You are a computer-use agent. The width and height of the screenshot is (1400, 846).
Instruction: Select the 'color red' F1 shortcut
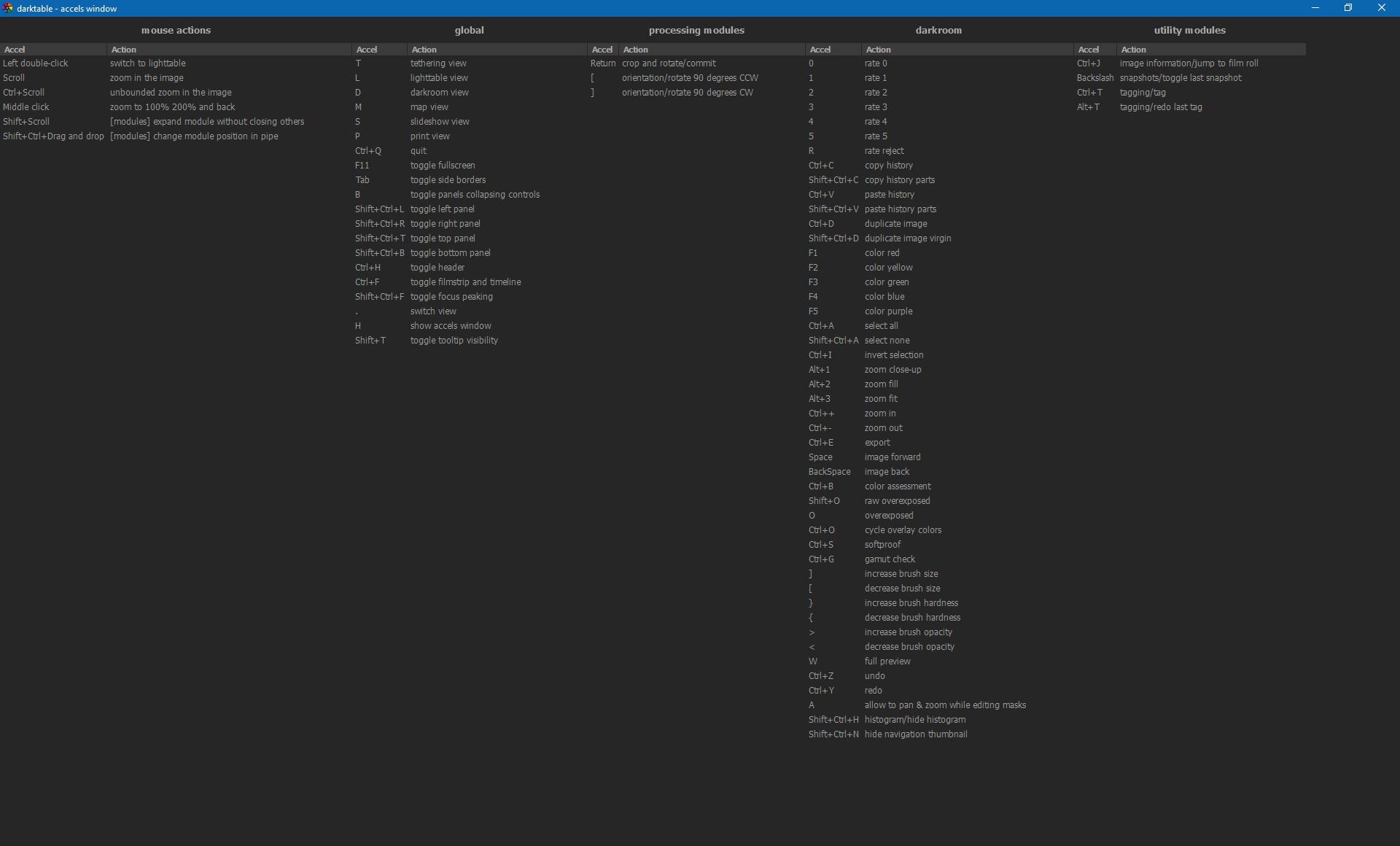click(882, 253)
